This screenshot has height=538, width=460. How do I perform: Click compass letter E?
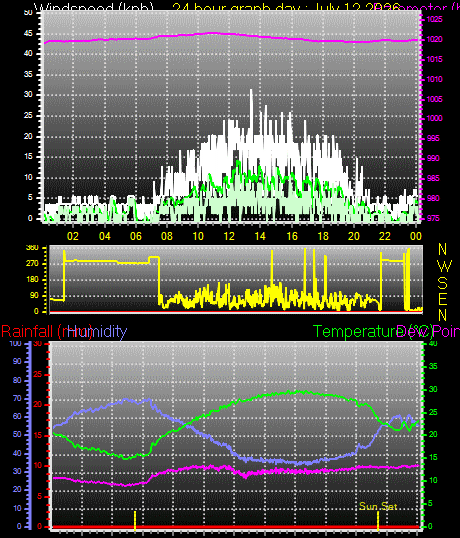click(x=443, y=299)
